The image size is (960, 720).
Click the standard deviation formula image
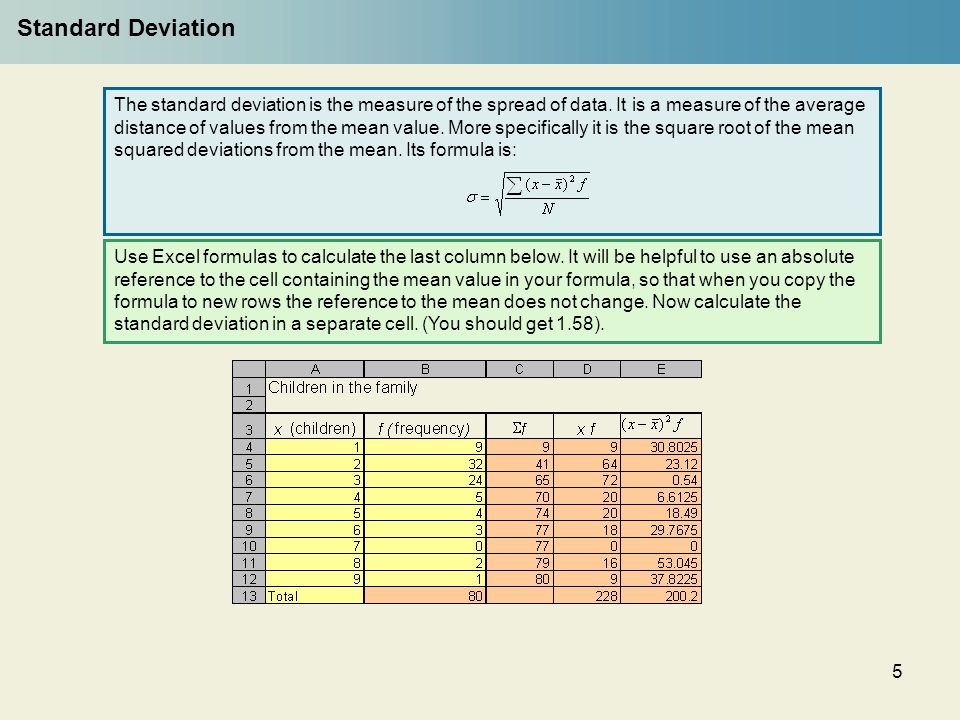click(x=528, y=194)
